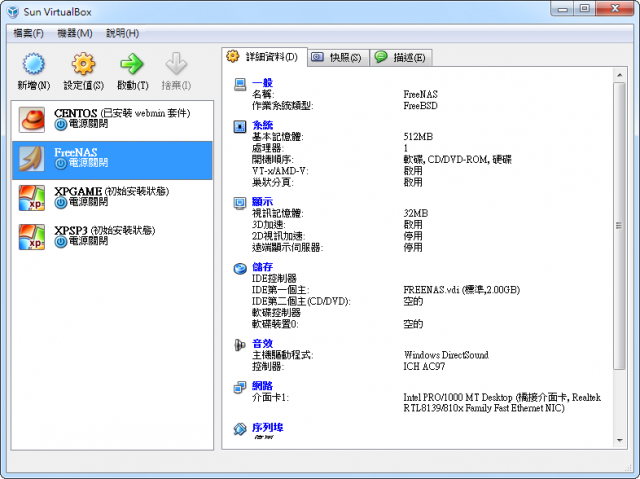Click the Discard (捨棄) arrow icon

coord(176,64)
